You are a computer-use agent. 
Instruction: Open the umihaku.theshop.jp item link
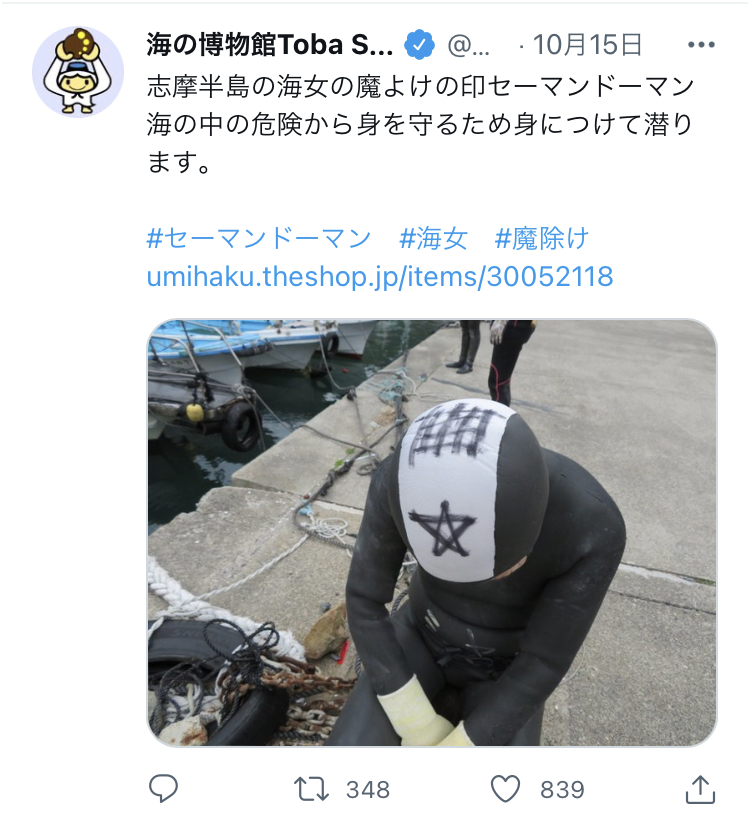380,277
